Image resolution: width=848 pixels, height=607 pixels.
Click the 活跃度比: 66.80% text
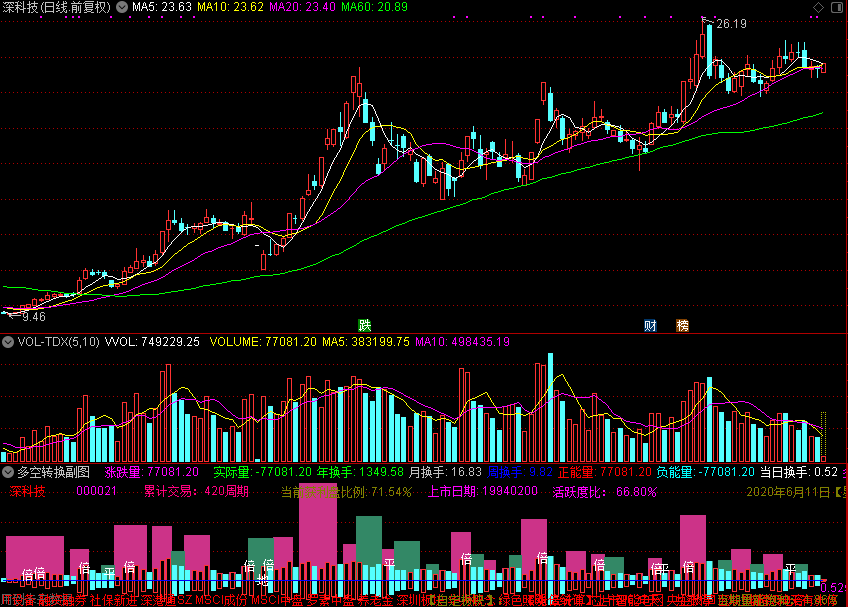(605, 492)
